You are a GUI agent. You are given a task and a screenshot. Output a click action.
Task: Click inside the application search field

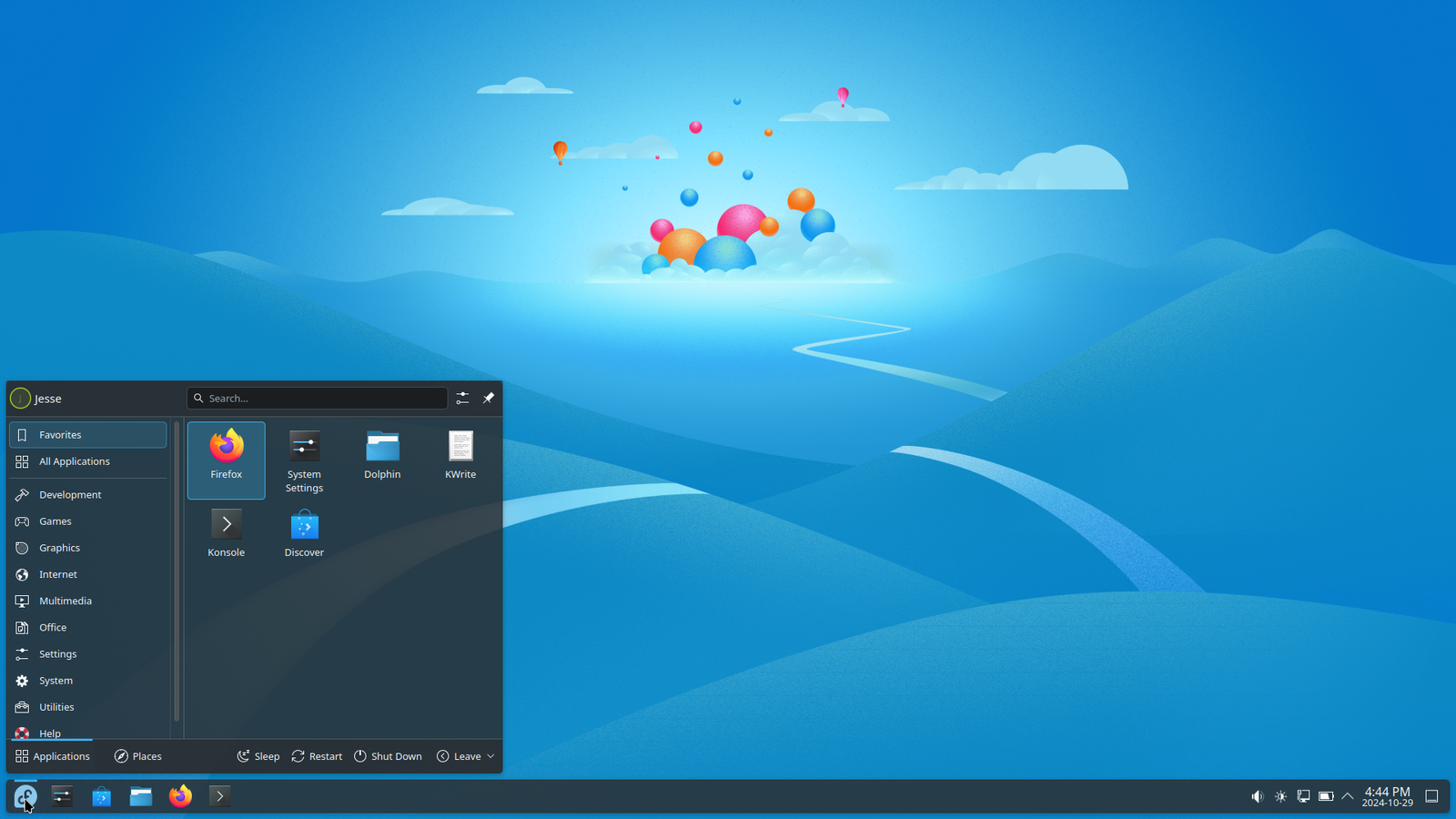point(317,398)
